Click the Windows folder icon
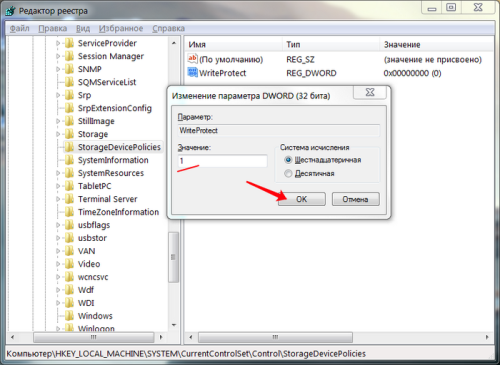Image resolution: width=500 pixels, height=365 pixels. 69,316
